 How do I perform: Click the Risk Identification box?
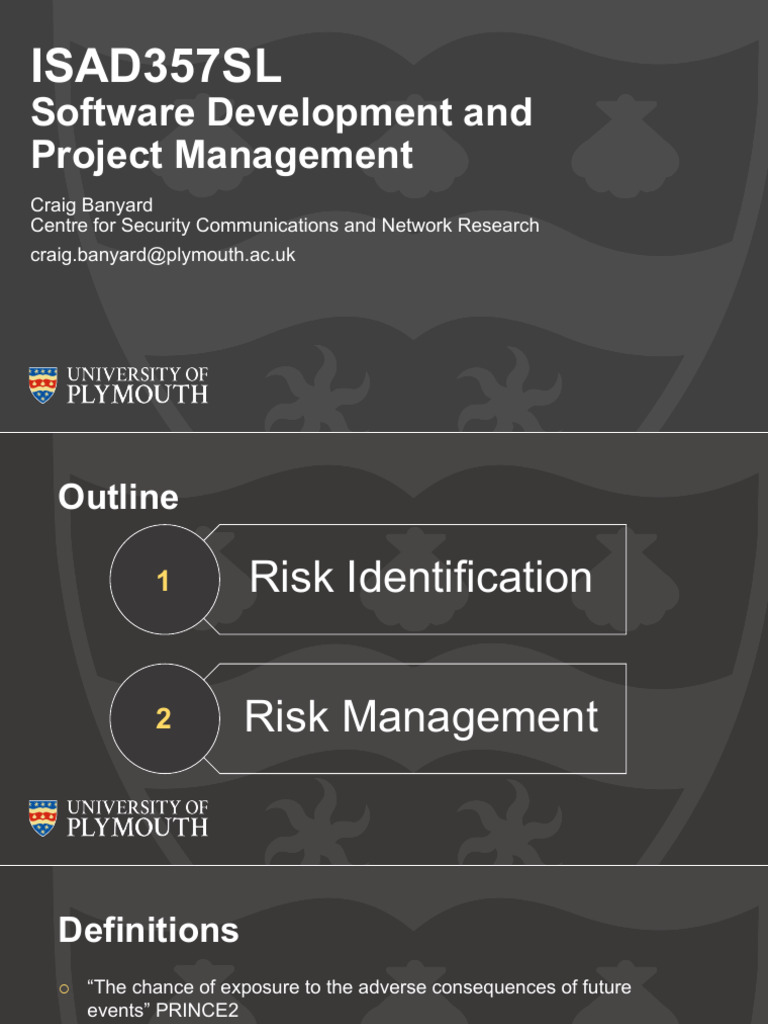coord(421,578)
